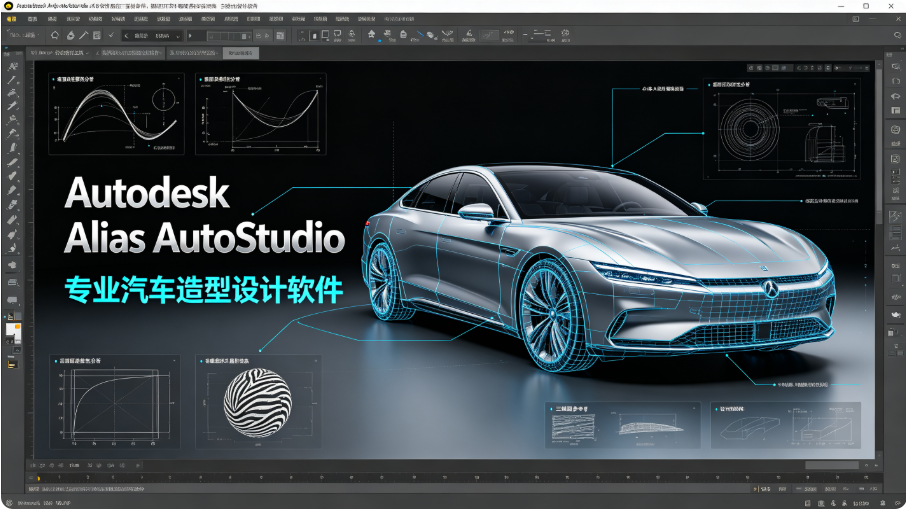Click the segmented slider field in top toolbar
The image size is (906, 510).
pos(229,36)
